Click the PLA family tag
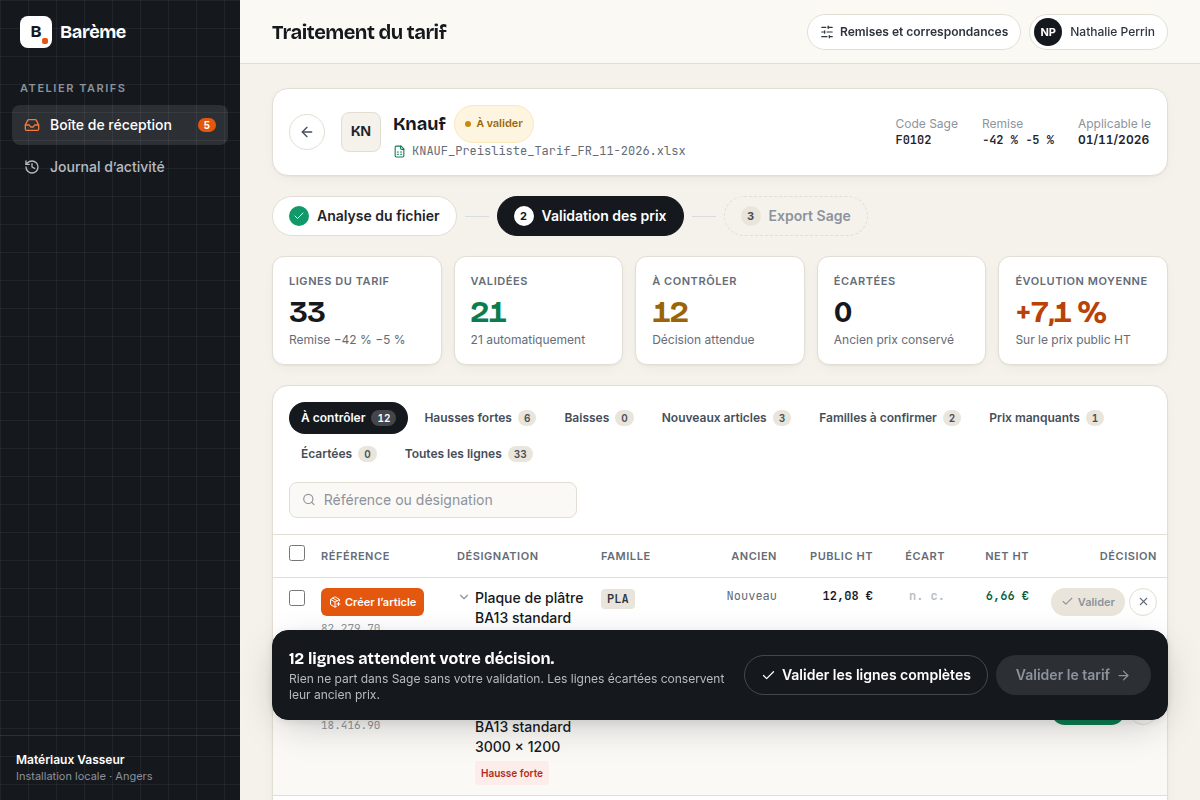 point(618,599)
